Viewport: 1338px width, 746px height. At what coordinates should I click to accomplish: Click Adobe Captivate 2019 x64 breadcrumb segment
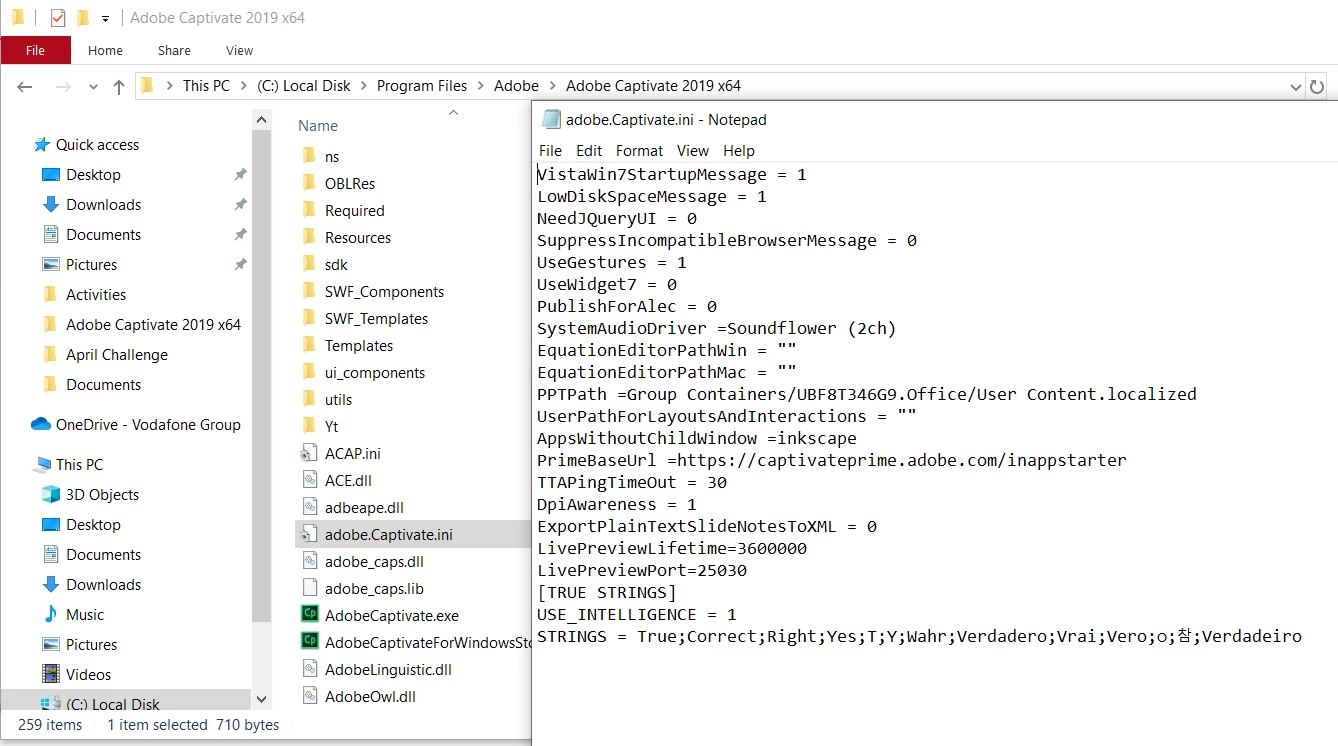tap(653, 86)
